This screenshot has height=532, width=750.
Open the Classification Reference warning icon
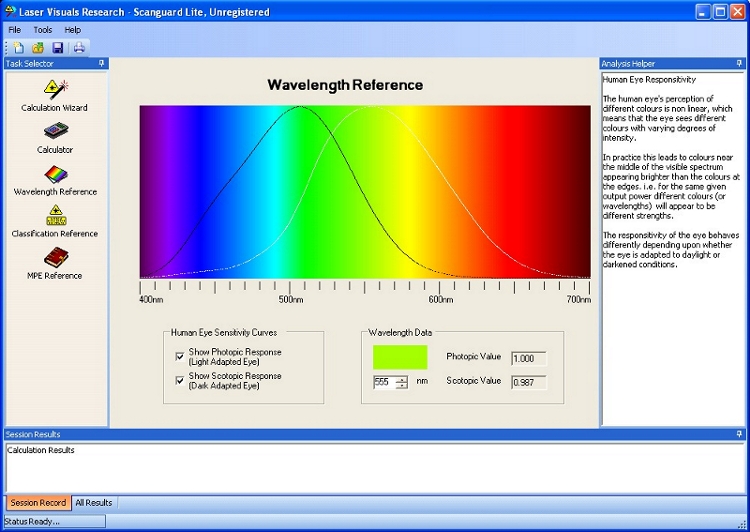coord(56,215)
